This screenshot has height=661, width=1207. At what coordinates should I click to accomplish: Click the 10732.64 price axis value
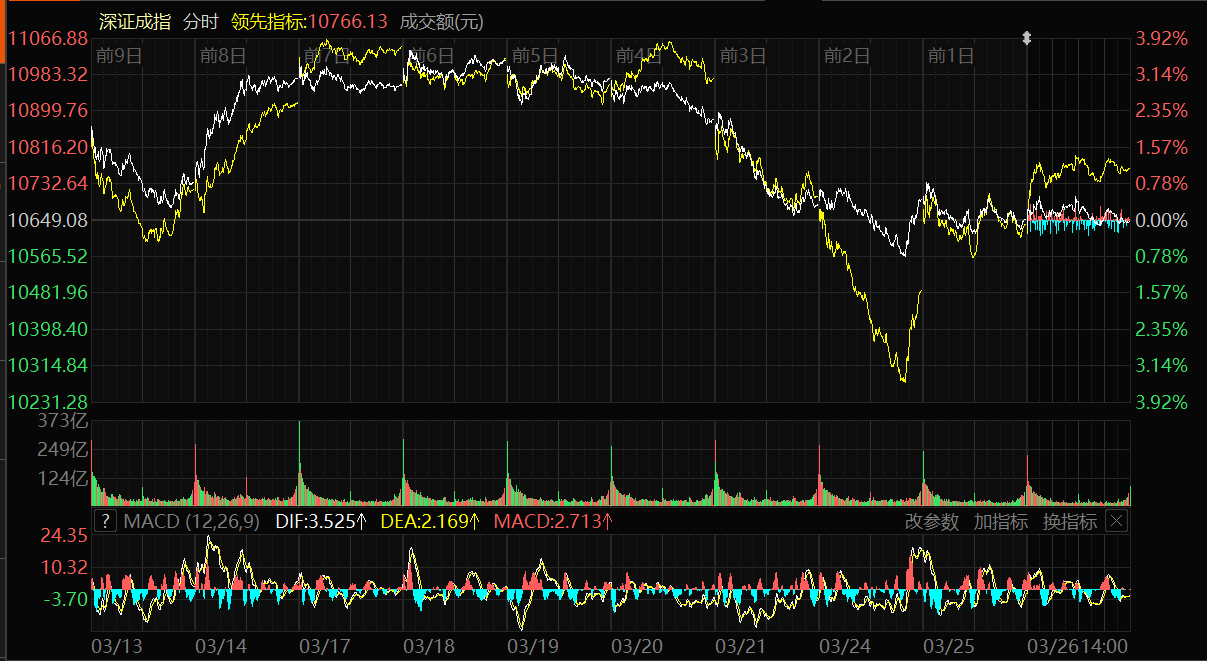tap(49, 183)
